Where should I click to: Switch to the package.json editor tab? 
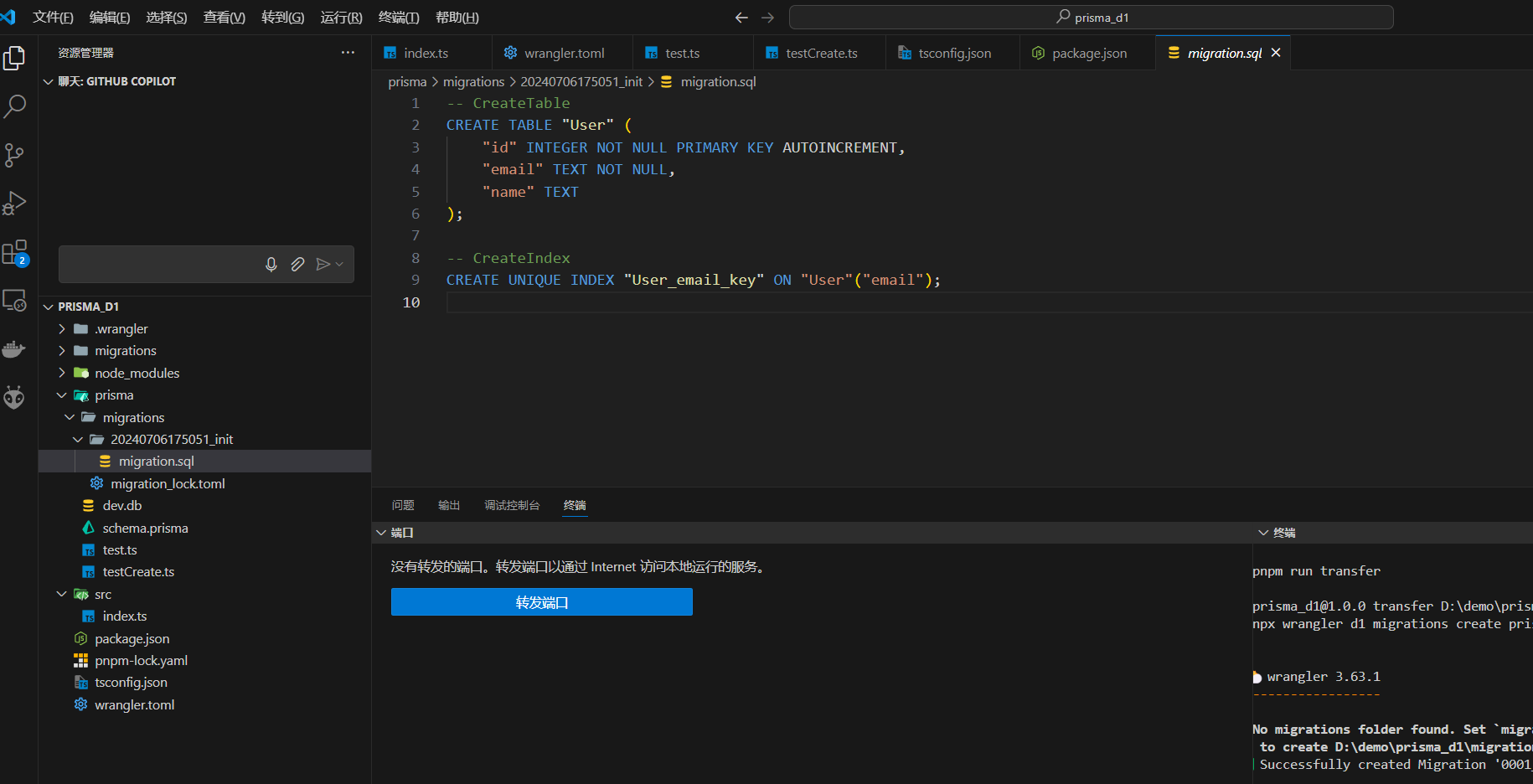point(1087,53)
